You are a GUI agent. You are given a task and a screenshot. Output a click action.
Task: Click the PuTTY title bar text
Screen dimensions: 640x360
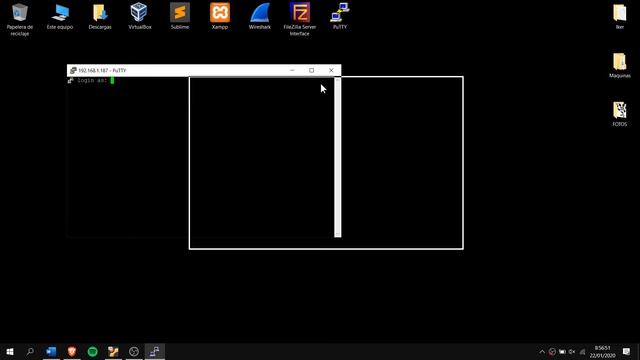point(102,71)
